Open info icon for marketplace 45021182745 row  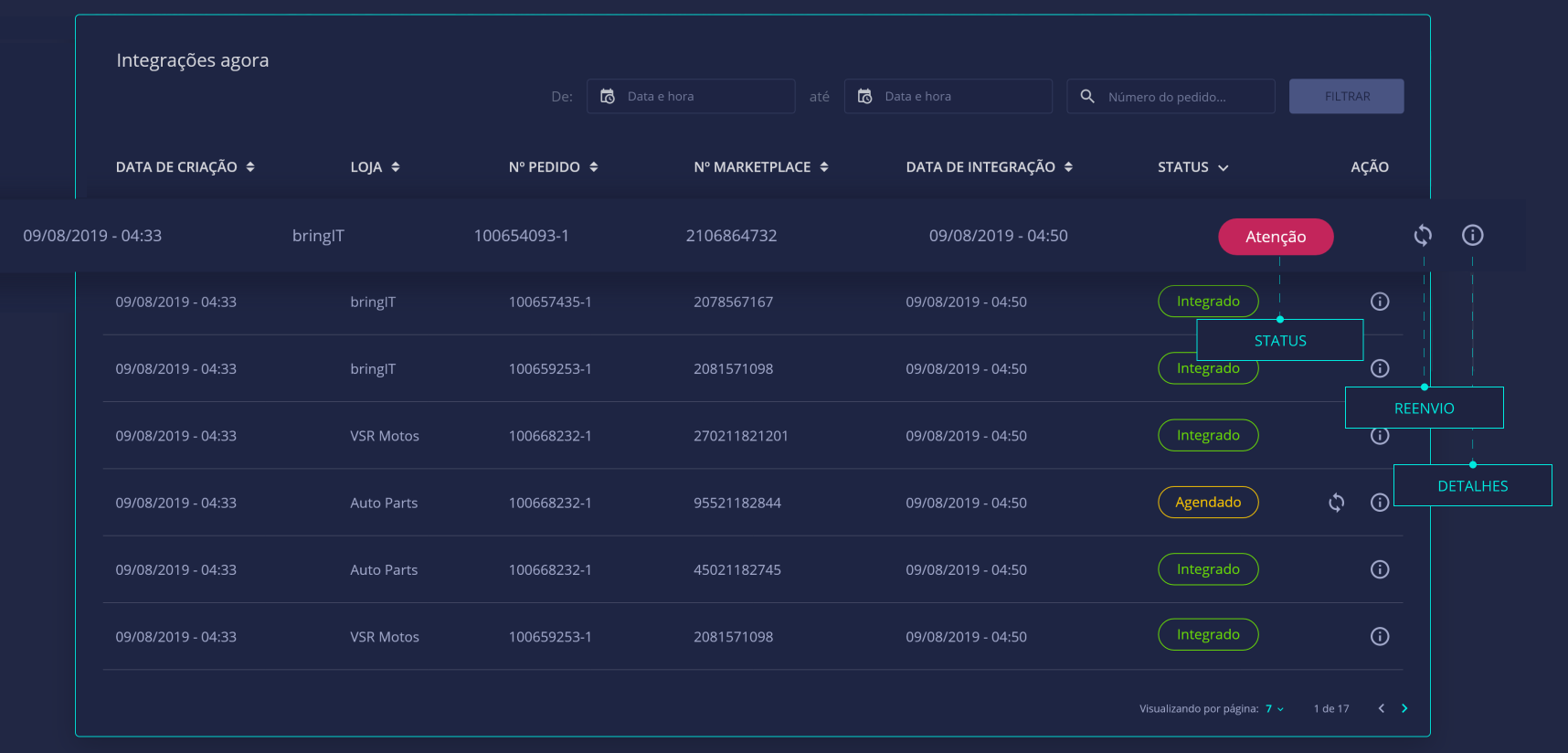pos(1380,569)
